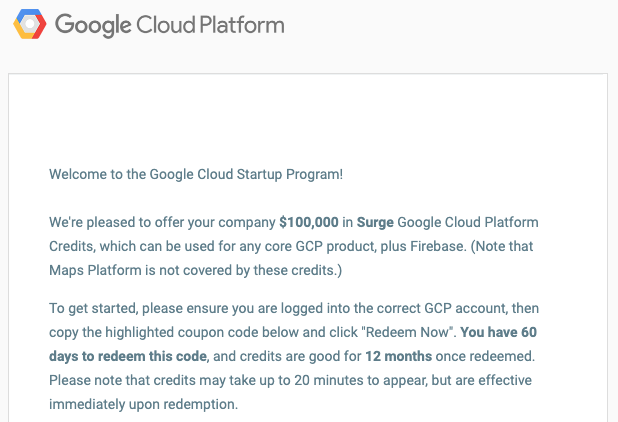
Task: Click the immediately upon redemption line
Action: point(143,404)
